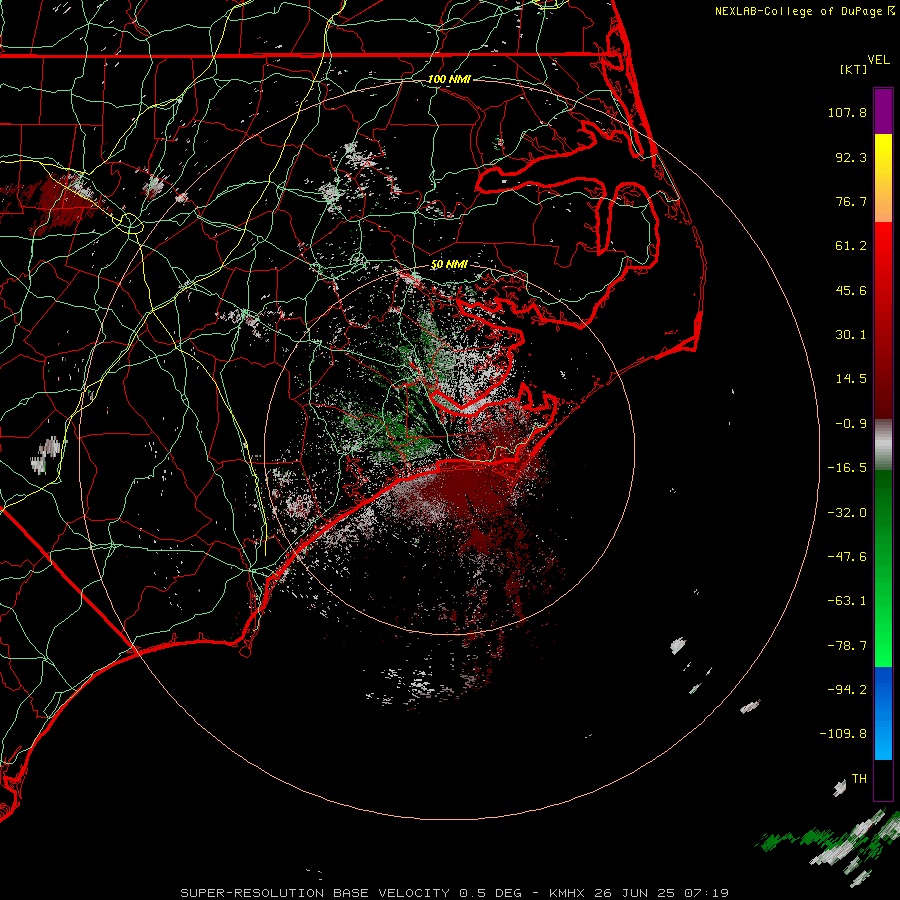
Task: Click the purple top segment of color bar
Action: (883, 112)
